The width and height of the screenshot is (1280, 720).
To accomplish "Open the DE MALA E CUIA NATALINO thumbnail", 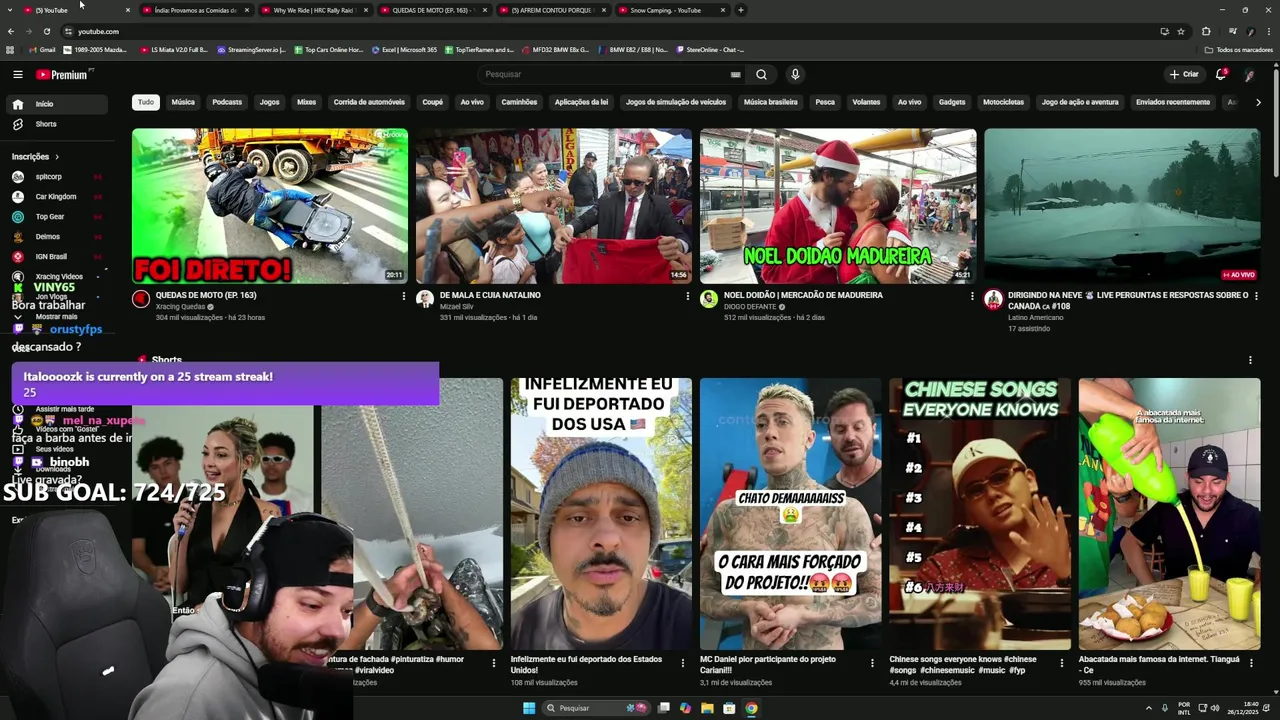I will pyautogui.click(x=554, y=206).
